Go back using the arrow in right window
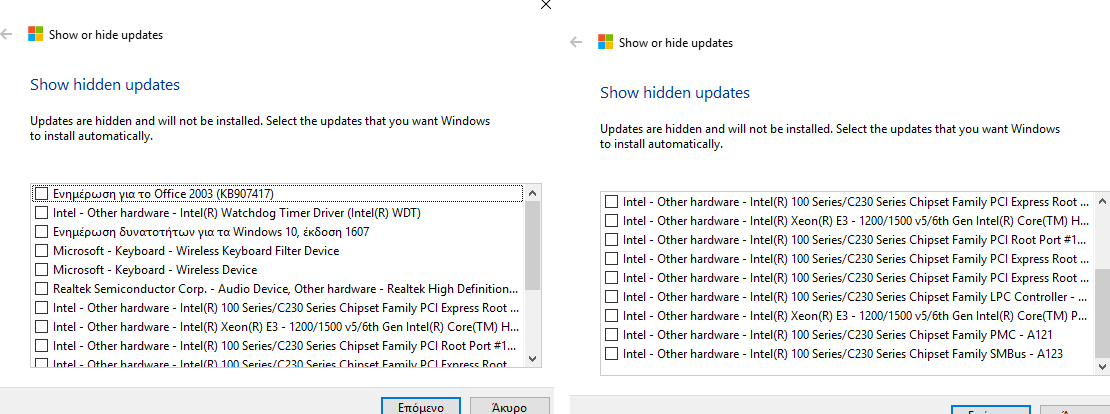This screenshot has width=1110, height=414. tap(576, 42)
